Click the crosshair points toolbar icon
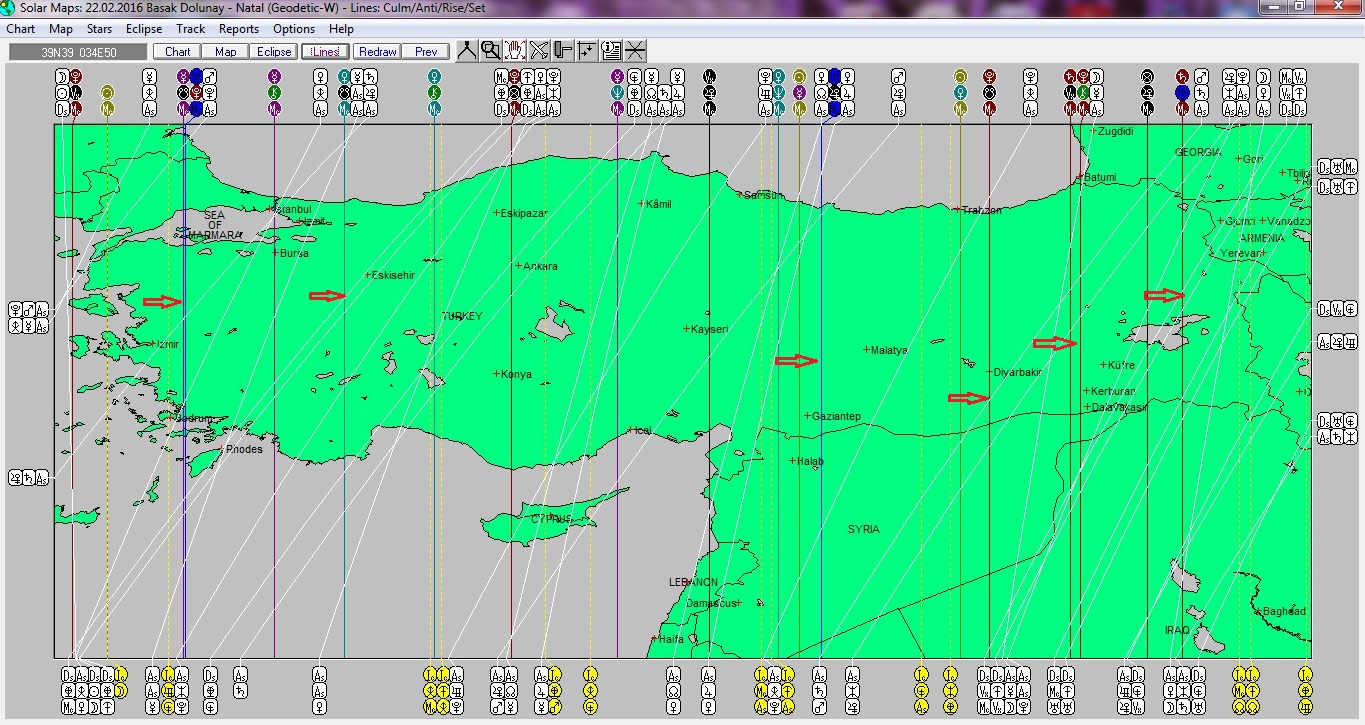The width and height of the screenshot is (1365, 725). (587, 51)
